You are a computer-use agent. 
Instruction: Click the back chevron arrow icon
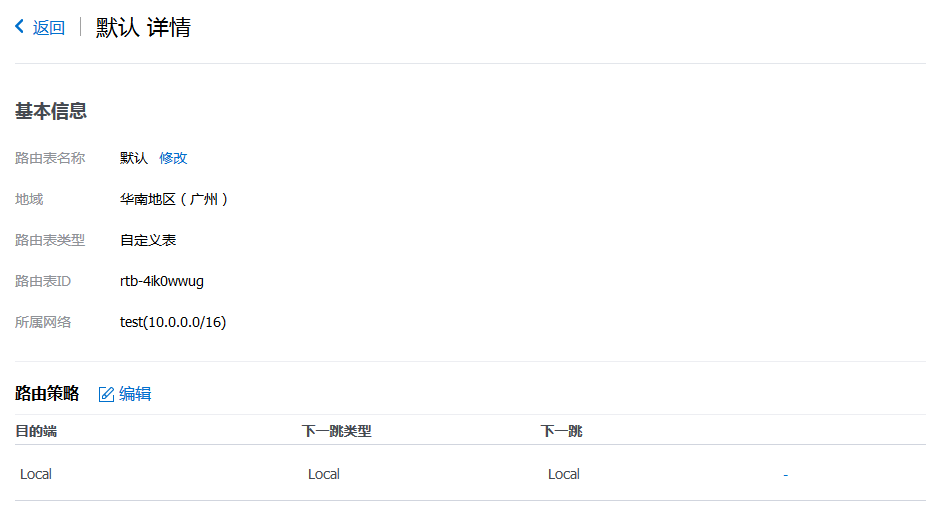(x=20, y=27)
